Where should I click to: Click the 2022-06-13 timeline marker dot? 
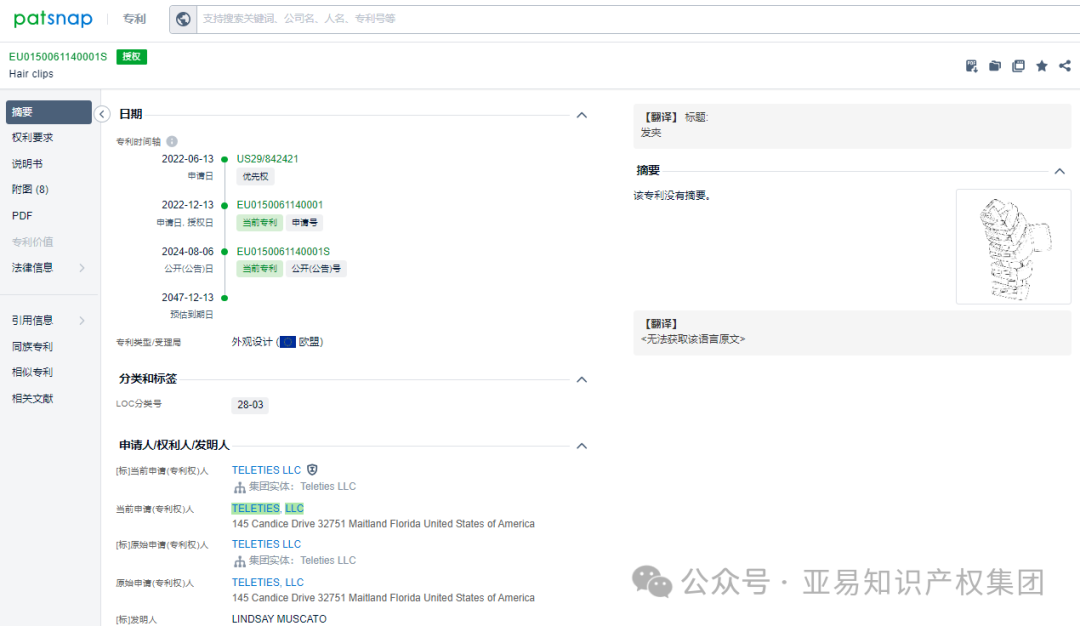click(x=225, y=160)
